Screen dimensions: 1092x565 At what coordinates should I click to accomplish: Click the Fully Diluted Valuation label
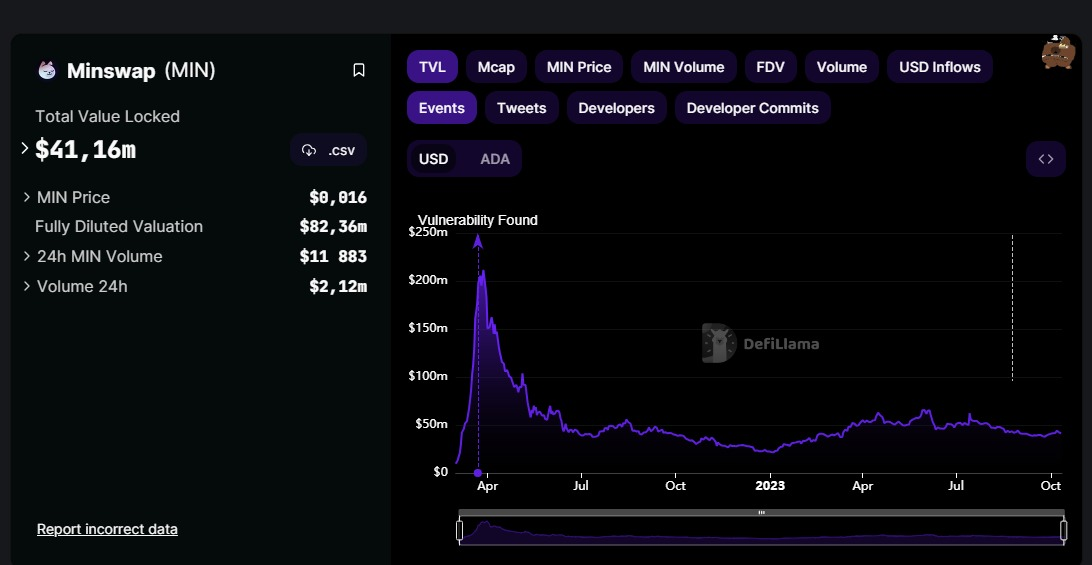tap(119, 227)
